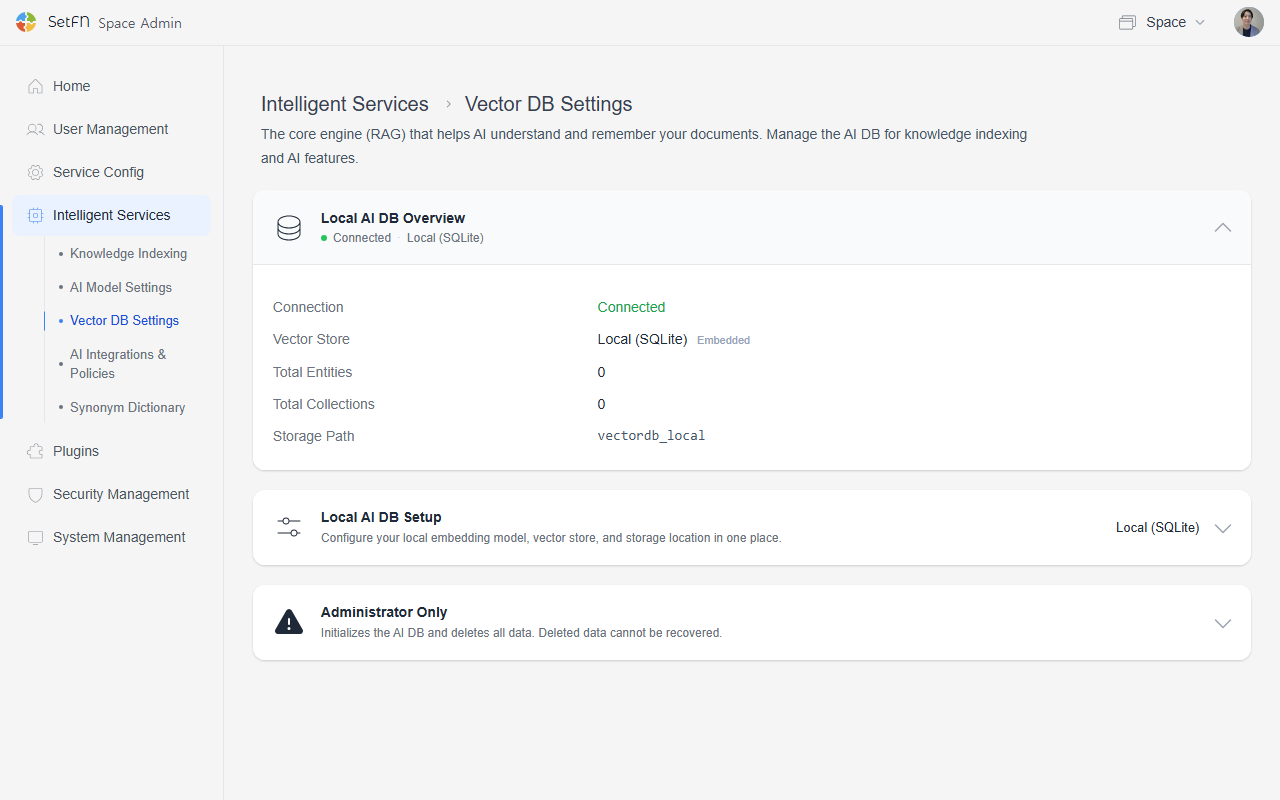The image size is (1280, 800).
Task: Click the warning triangle icon in Administrator Only
Action: [289, 622]
